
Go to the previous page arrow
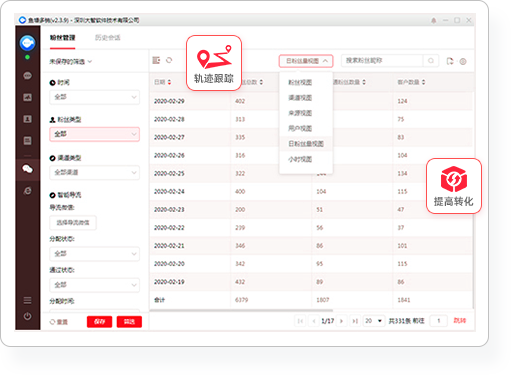[x=314, y=321]
